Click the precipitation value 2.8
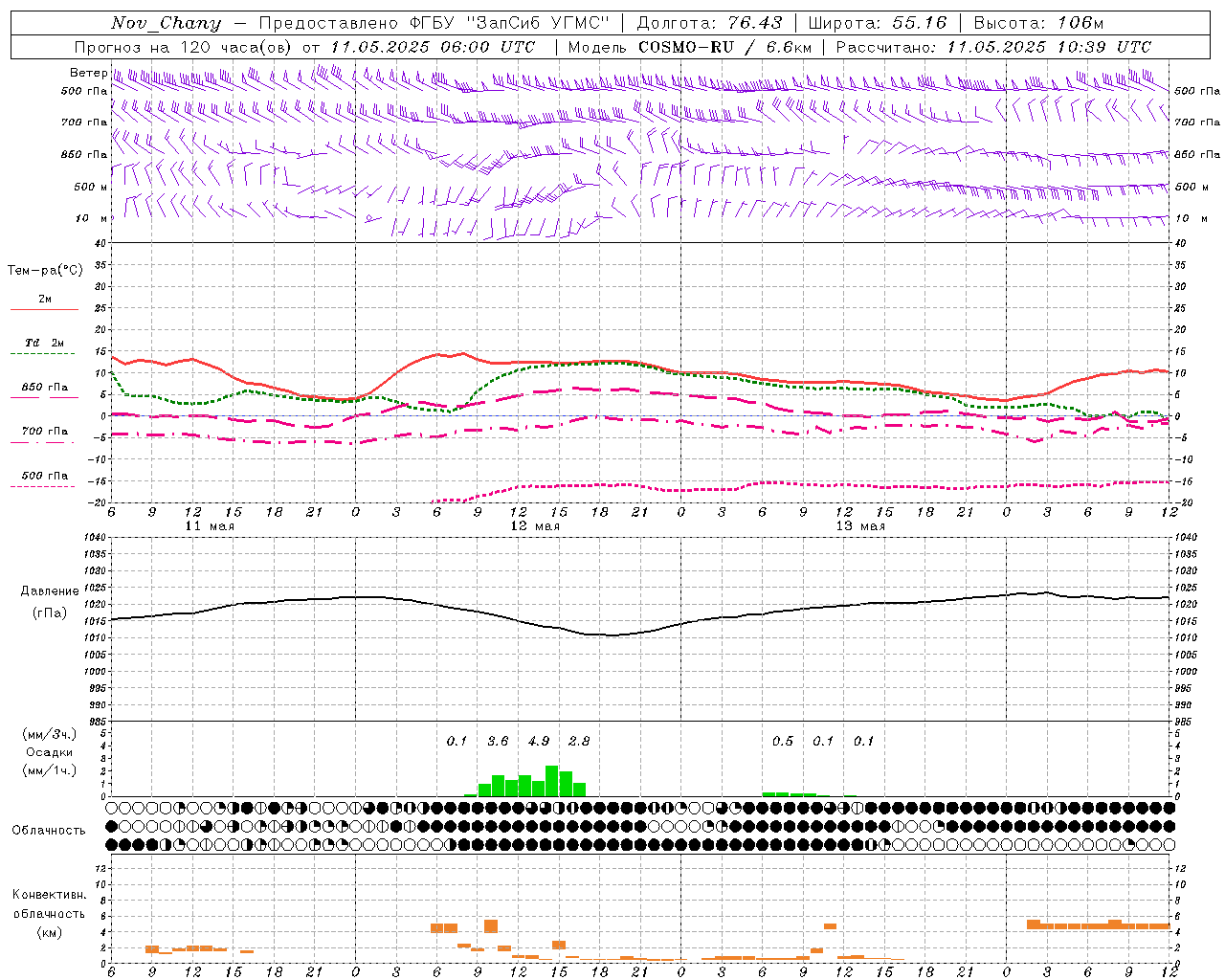This screenshot has width=1225, height=980. (579, 741)
